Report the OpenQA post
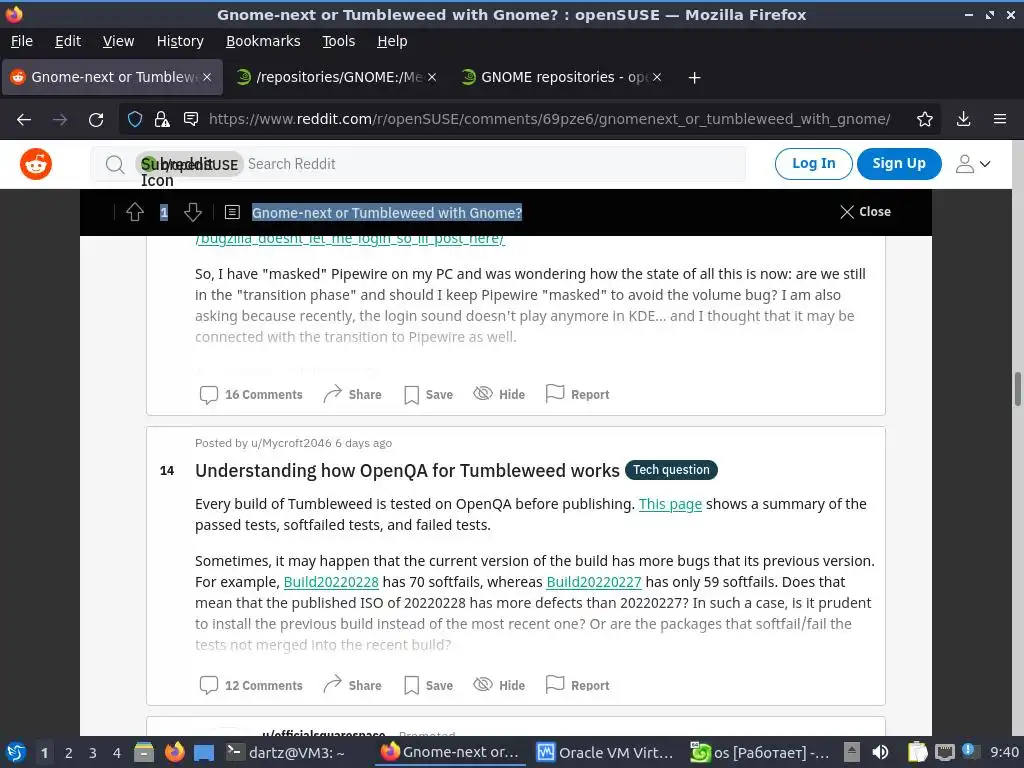This screenshot has width=1024, height=768. pyautogui.click(x=577, y=685)
